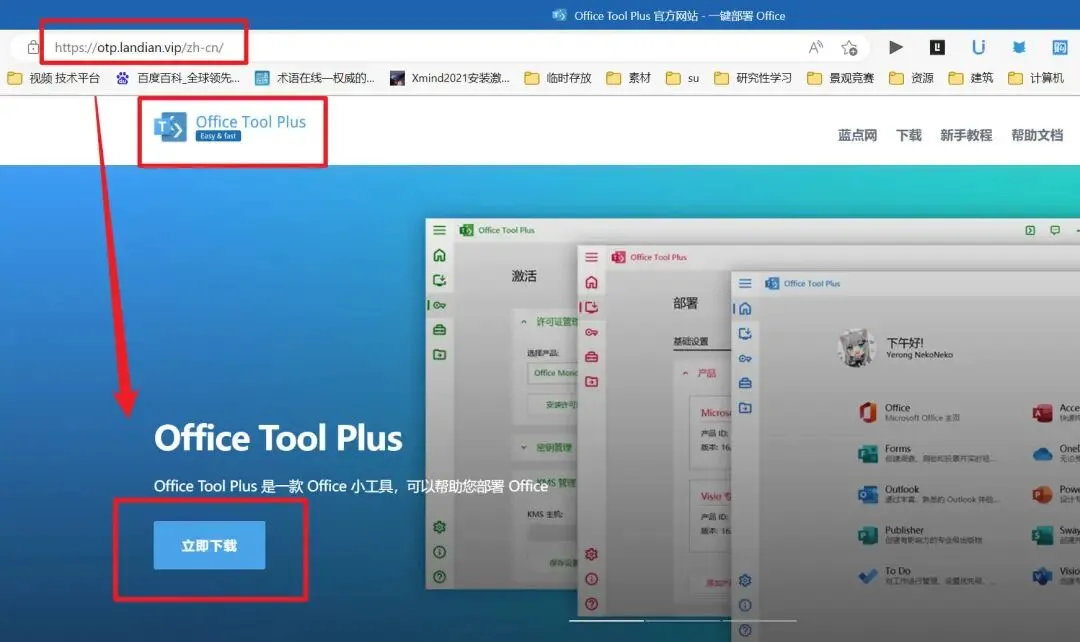This screenshot has width=1080, height=642.
Task: Open the black square extension icon
Action: tap(937, 47)
